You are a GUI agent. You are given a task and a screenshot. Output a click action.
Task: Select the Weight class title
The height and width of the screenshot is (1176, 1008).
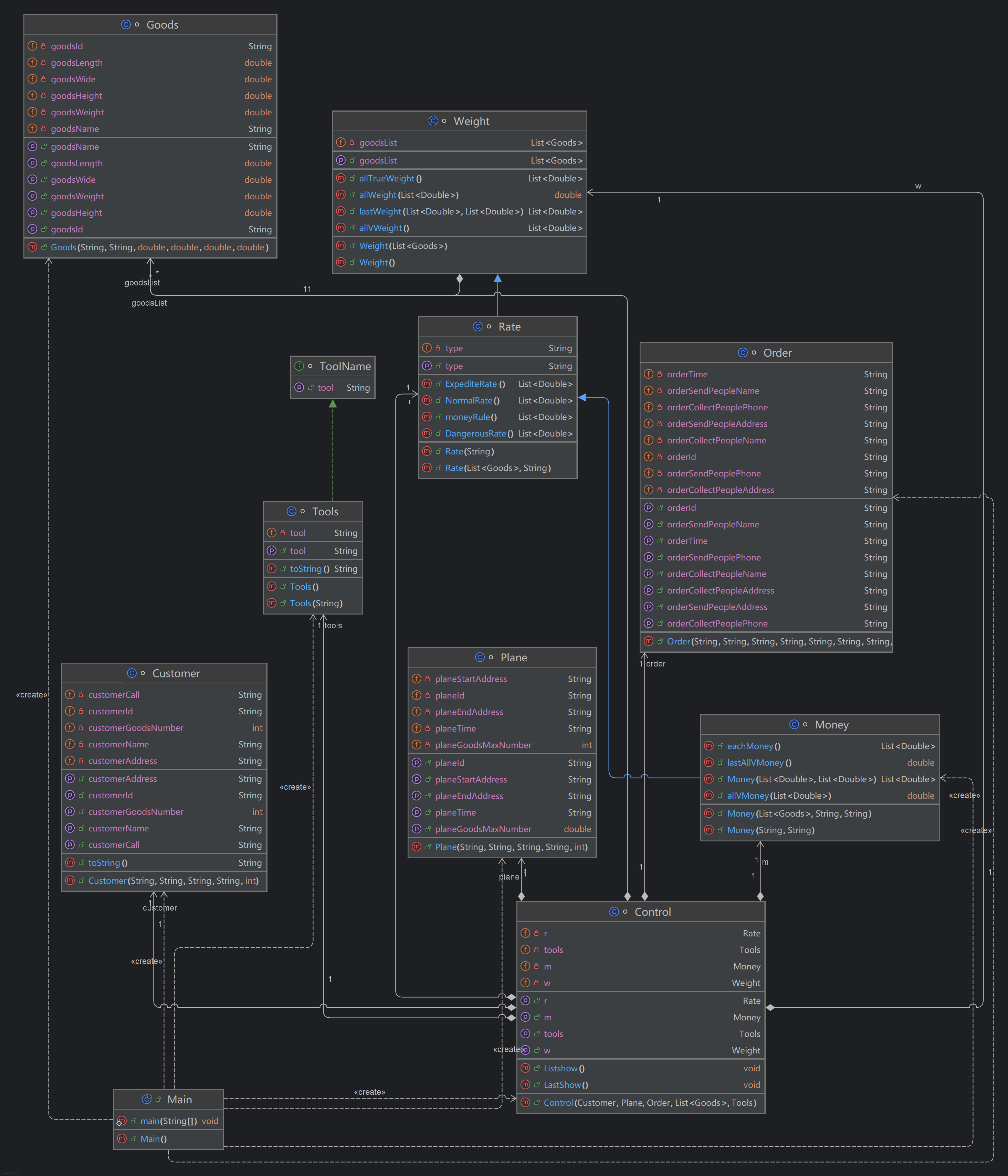471,121
